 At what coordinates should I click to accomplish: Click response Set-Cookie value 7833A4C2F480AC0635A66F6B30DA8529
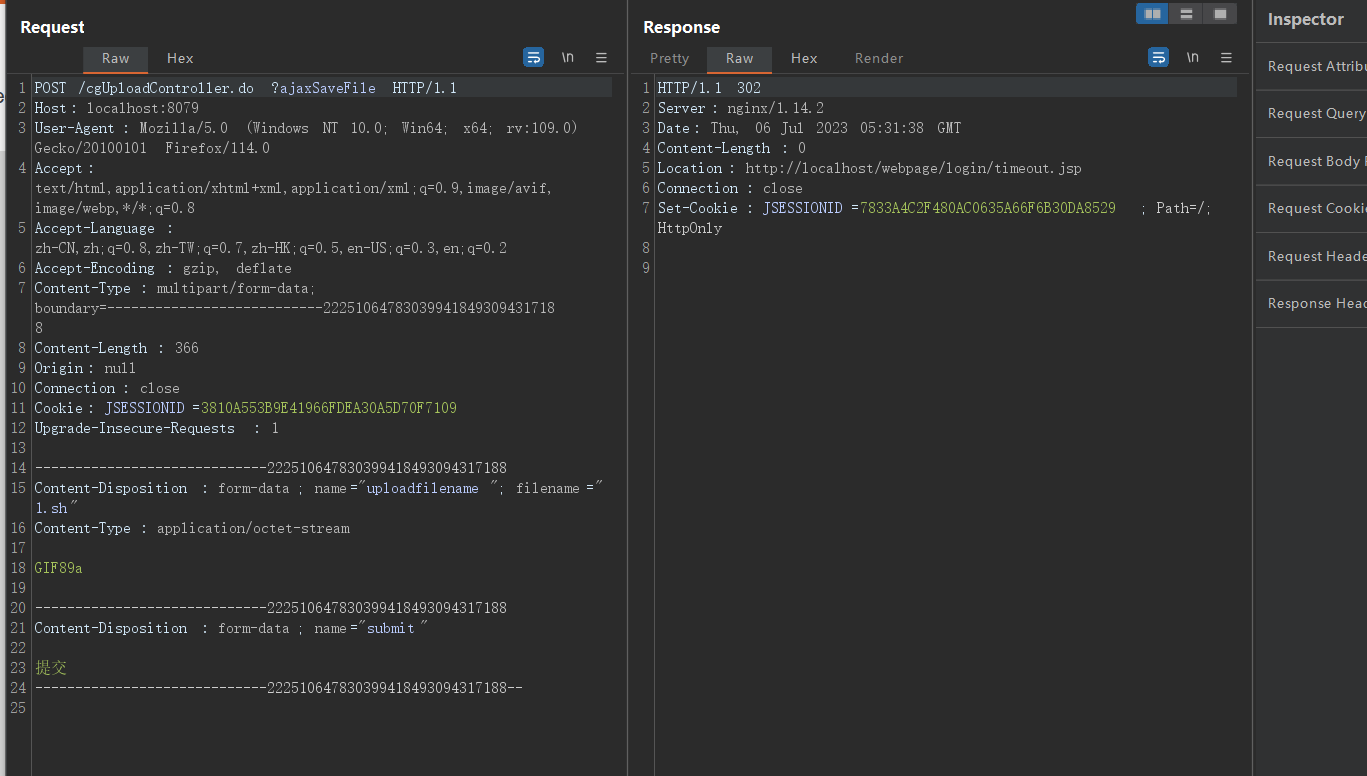click(988, 208)
